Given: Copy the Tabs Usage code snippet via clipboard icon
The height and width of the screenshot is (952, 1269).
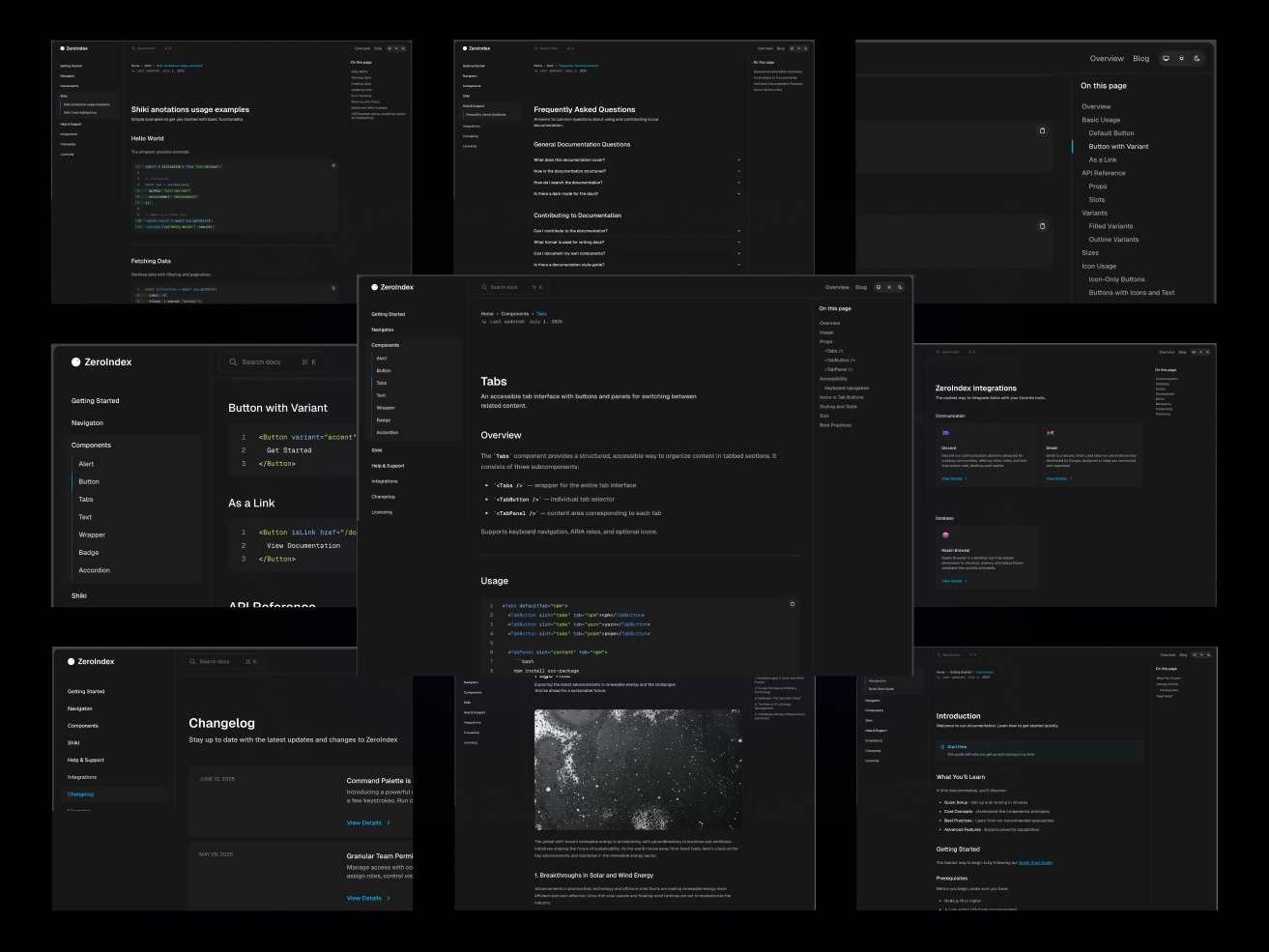Looking at the screenshot, I should (793, 603).
